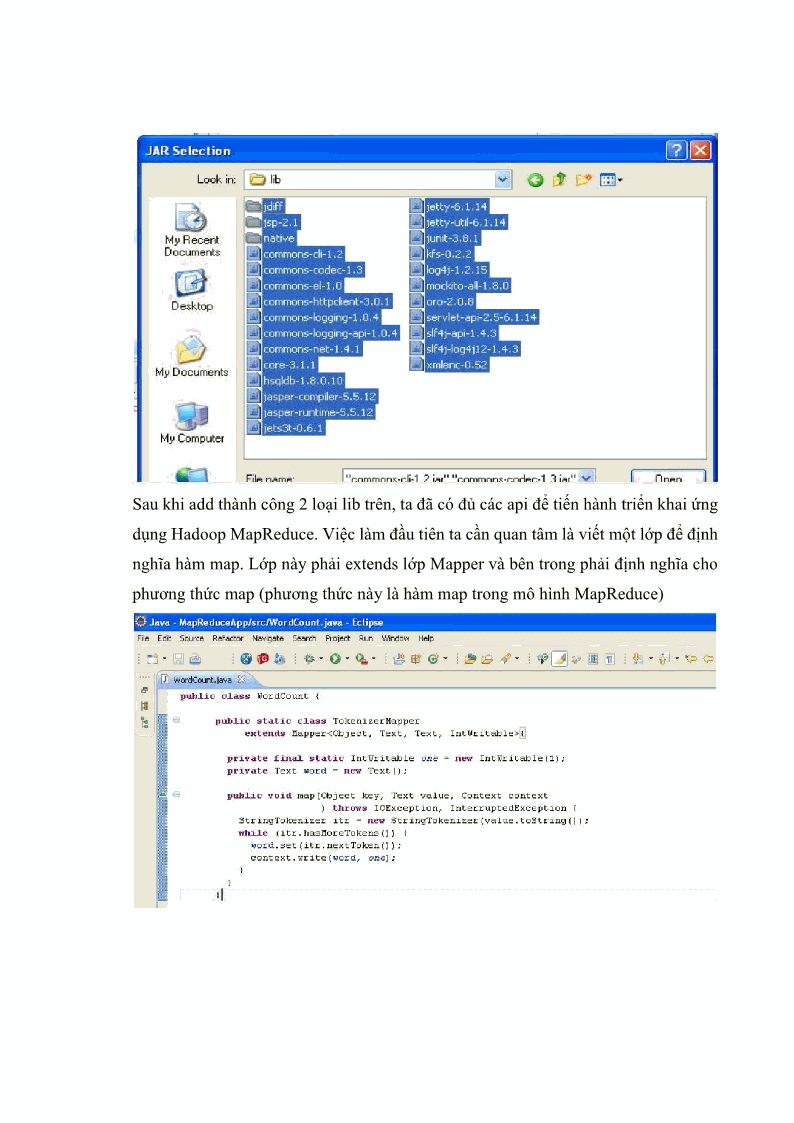794x1123 pixels.
Task: Select the mockito-all-1.8.0 jar file
Action: [x=467, y=285]
